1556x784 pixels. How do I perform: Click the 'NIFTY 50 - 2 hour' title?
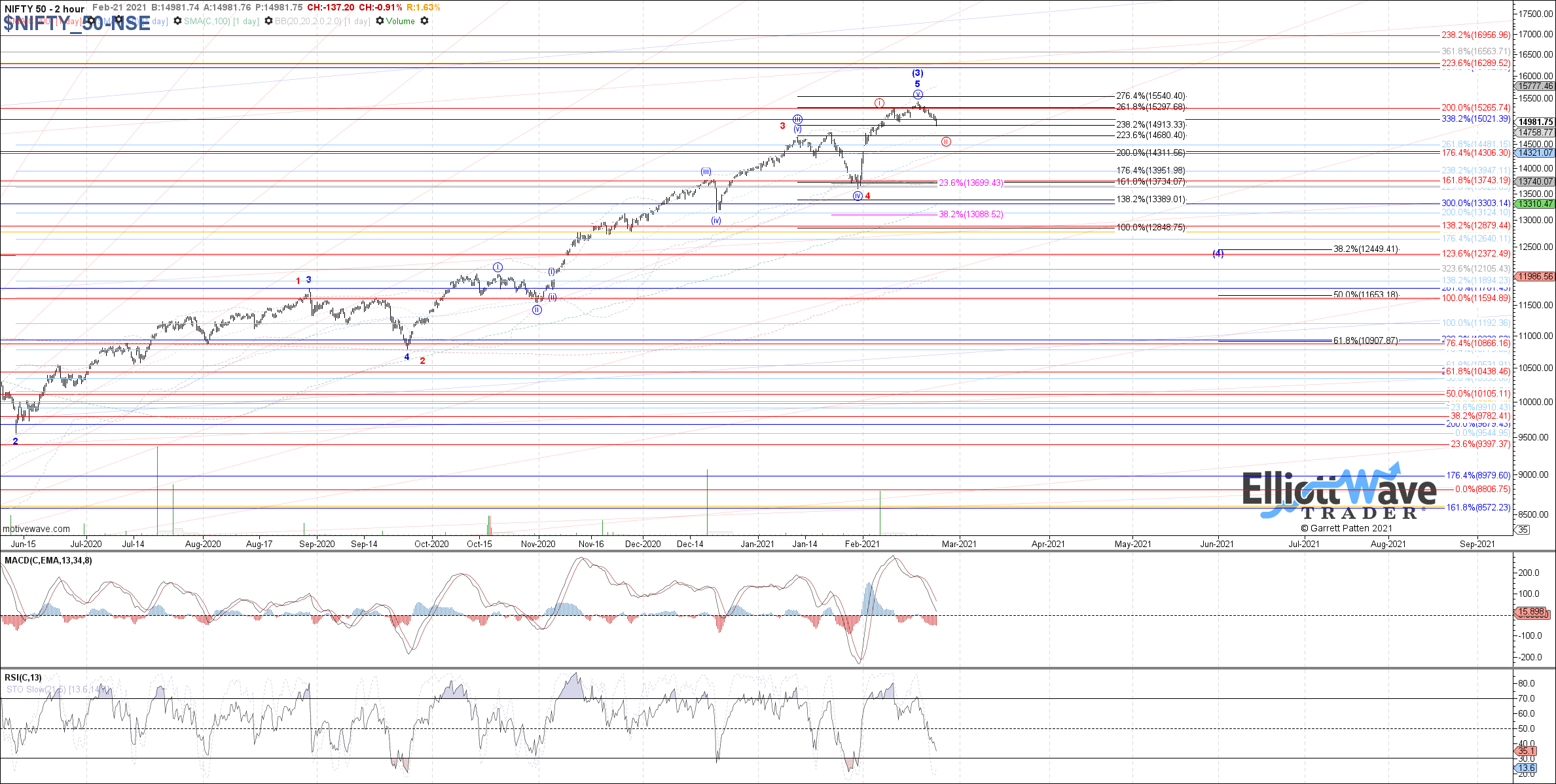(45, 9)
